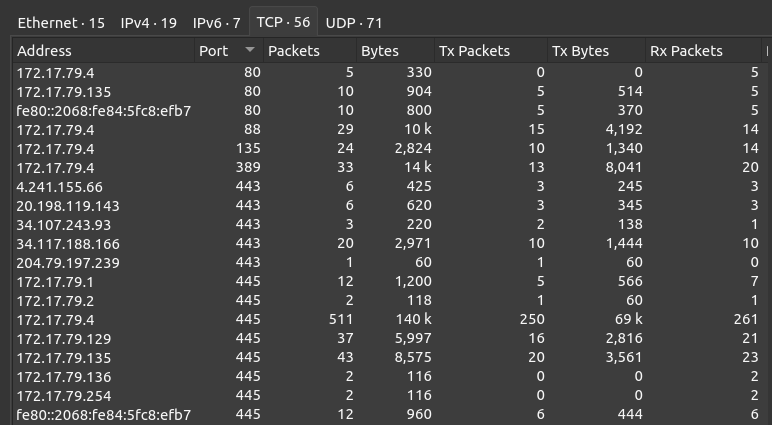
Task: Select the 34.117.188.166 endpoint row
Action: point(68,244)
